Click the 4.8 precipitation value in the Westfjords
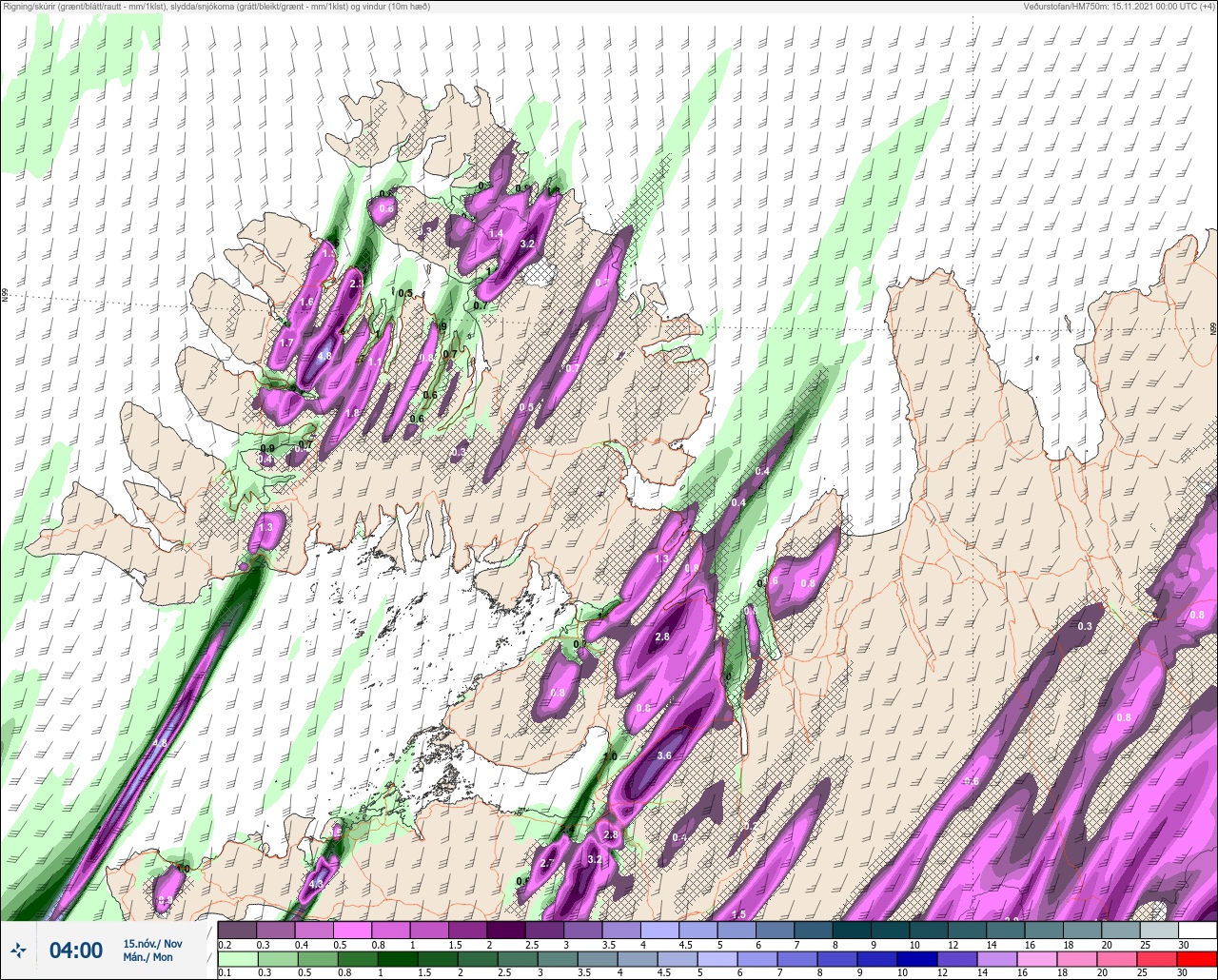Screen dimensions: 1218x980 tap(324, 357)
